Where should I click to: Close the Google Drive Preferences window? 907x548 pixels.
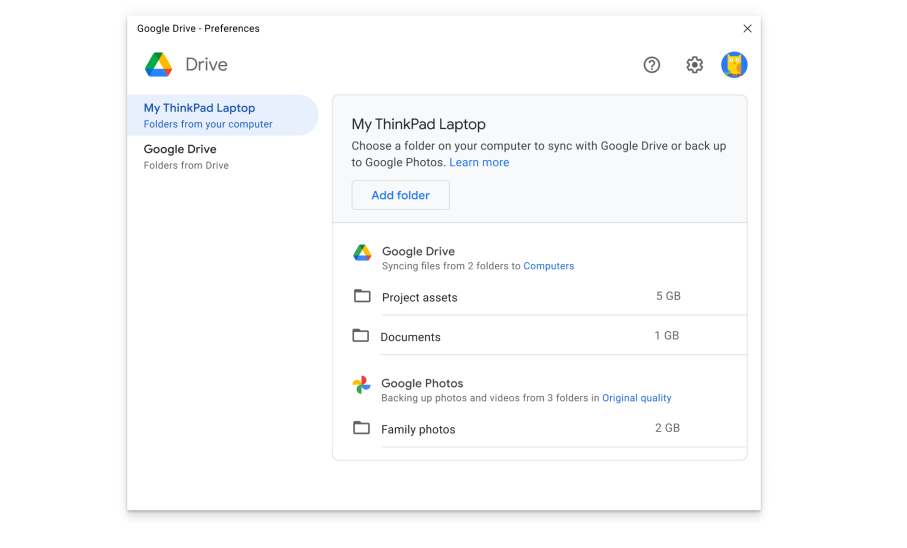coord(747,29)
